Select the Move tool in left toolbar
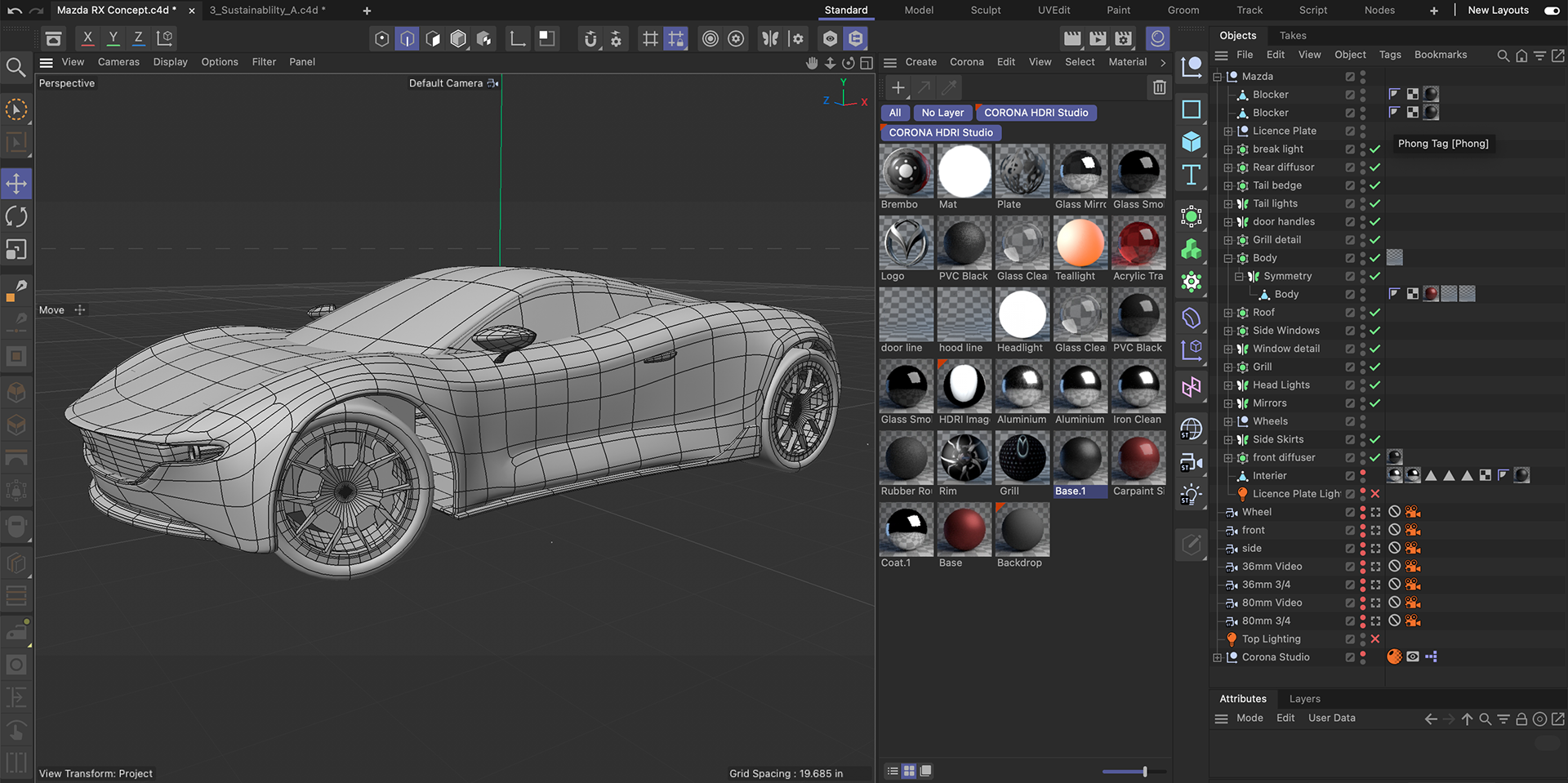 16,184
